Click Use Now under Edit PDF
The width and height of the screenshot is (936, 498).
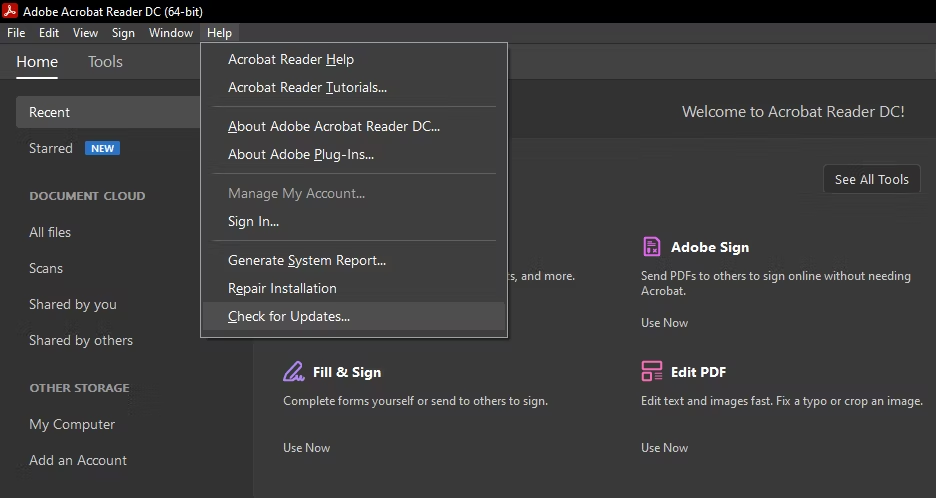[665, 448]
